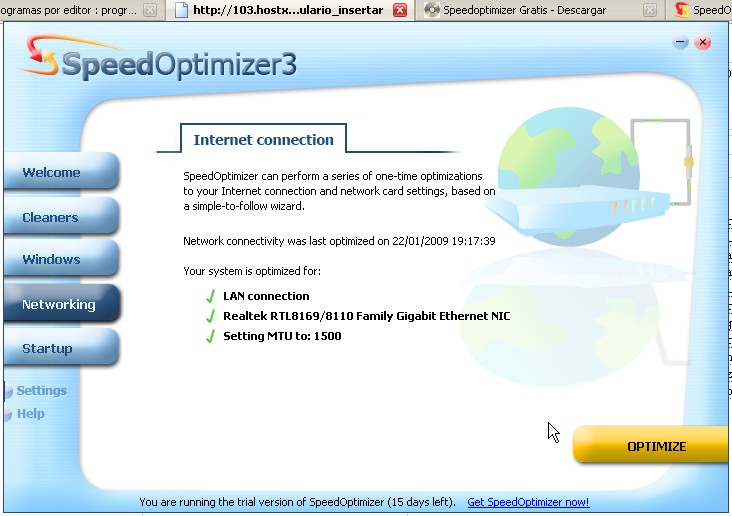The width and height of the screenshot is (732, 516).
Task: Close the 103.hostx browser tab
Action: tap(400, 10)
